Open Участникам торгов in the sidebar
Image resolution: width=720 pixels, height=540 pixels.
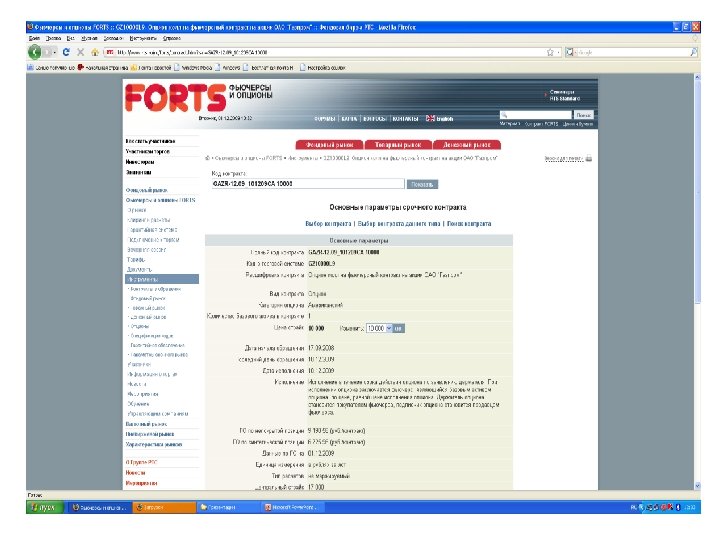[x=148, y=152]
